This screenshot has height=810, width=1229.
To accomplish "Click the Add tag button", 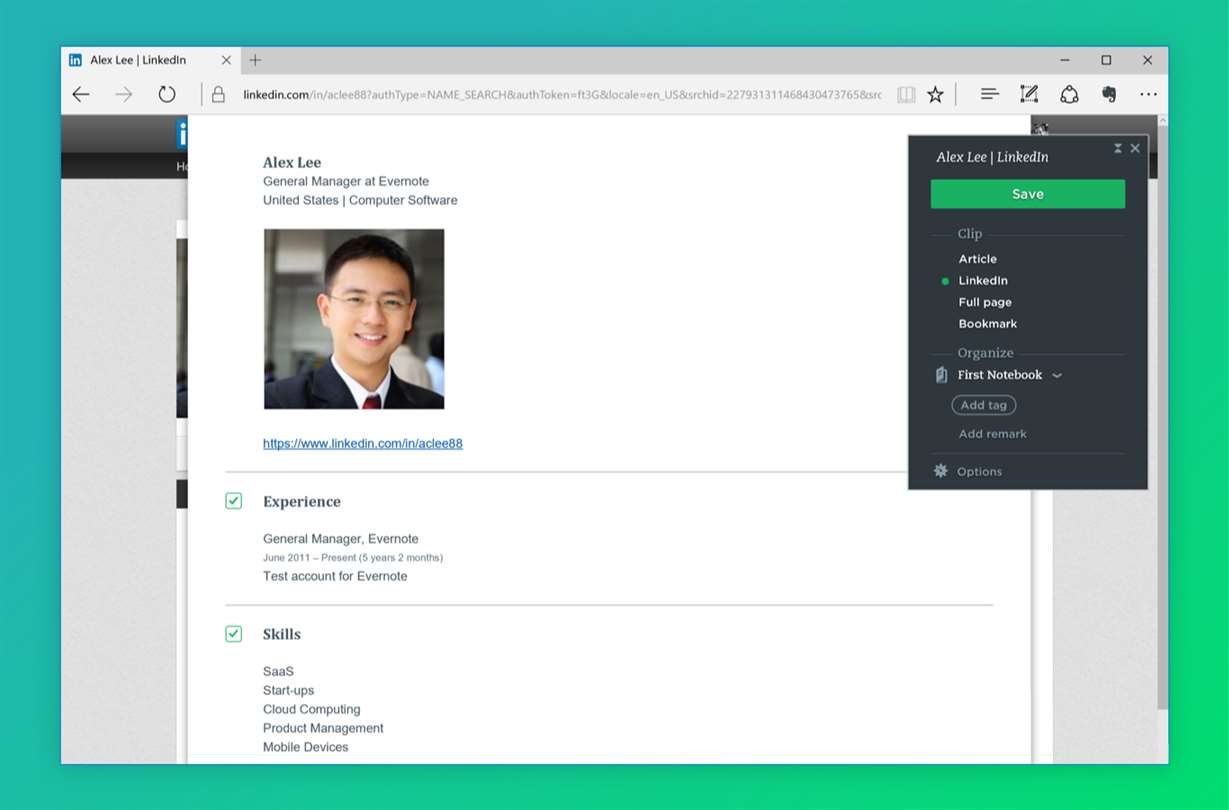I will coord(983,405).
